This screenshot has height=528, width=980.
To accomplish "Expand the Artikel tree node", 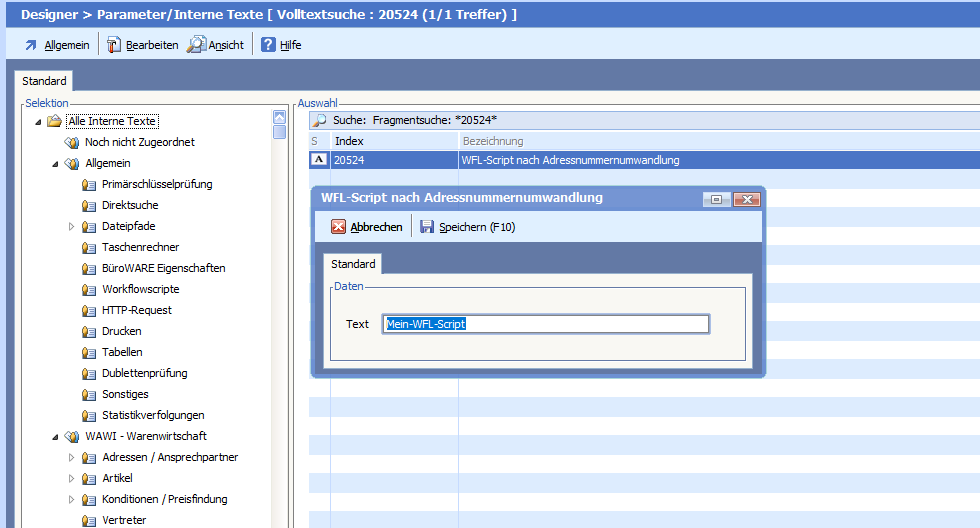I will (x=71, y=479).
